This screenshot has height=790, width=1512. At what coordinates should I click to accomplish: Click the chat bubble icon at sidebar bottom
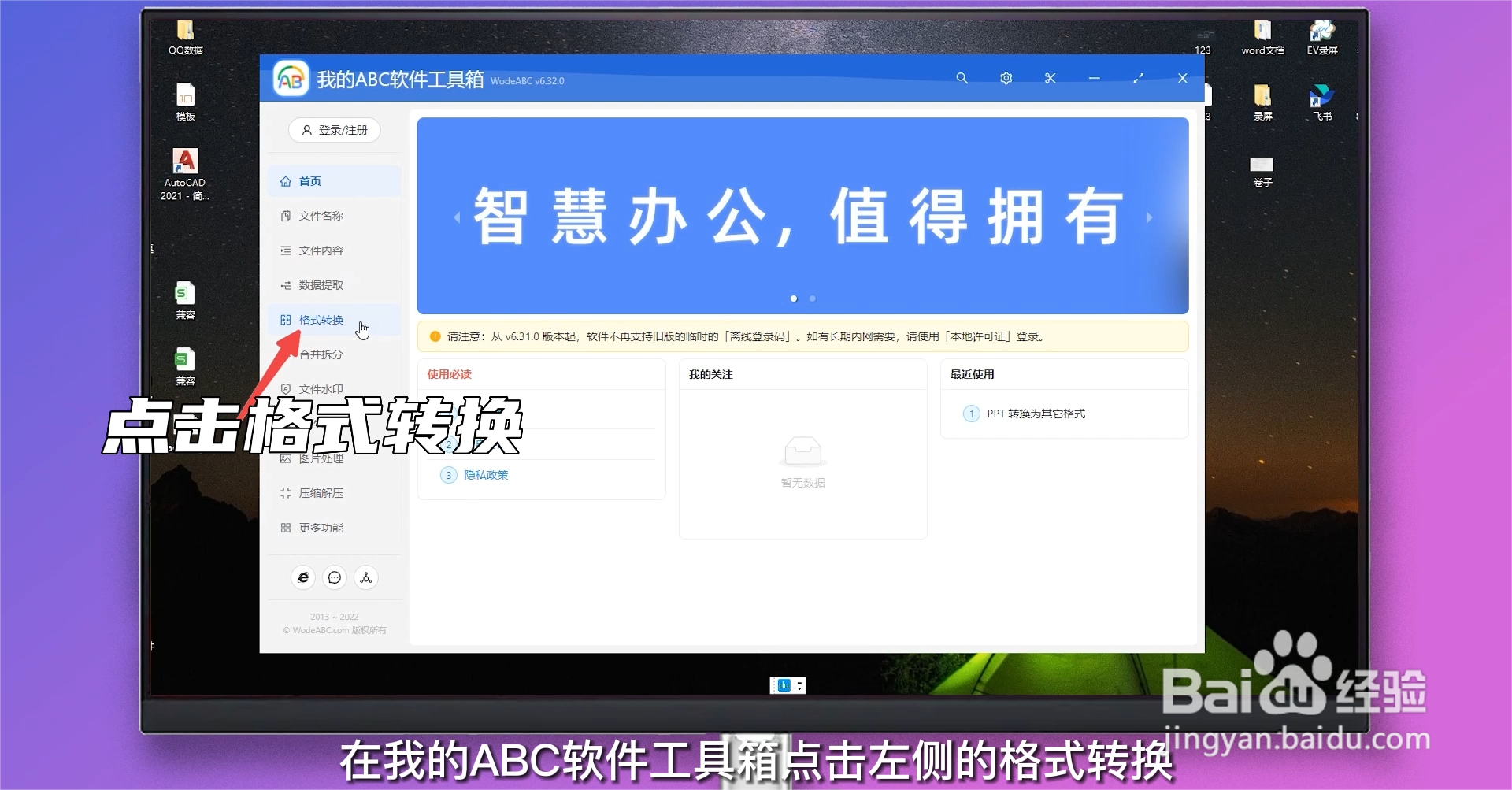335,577
